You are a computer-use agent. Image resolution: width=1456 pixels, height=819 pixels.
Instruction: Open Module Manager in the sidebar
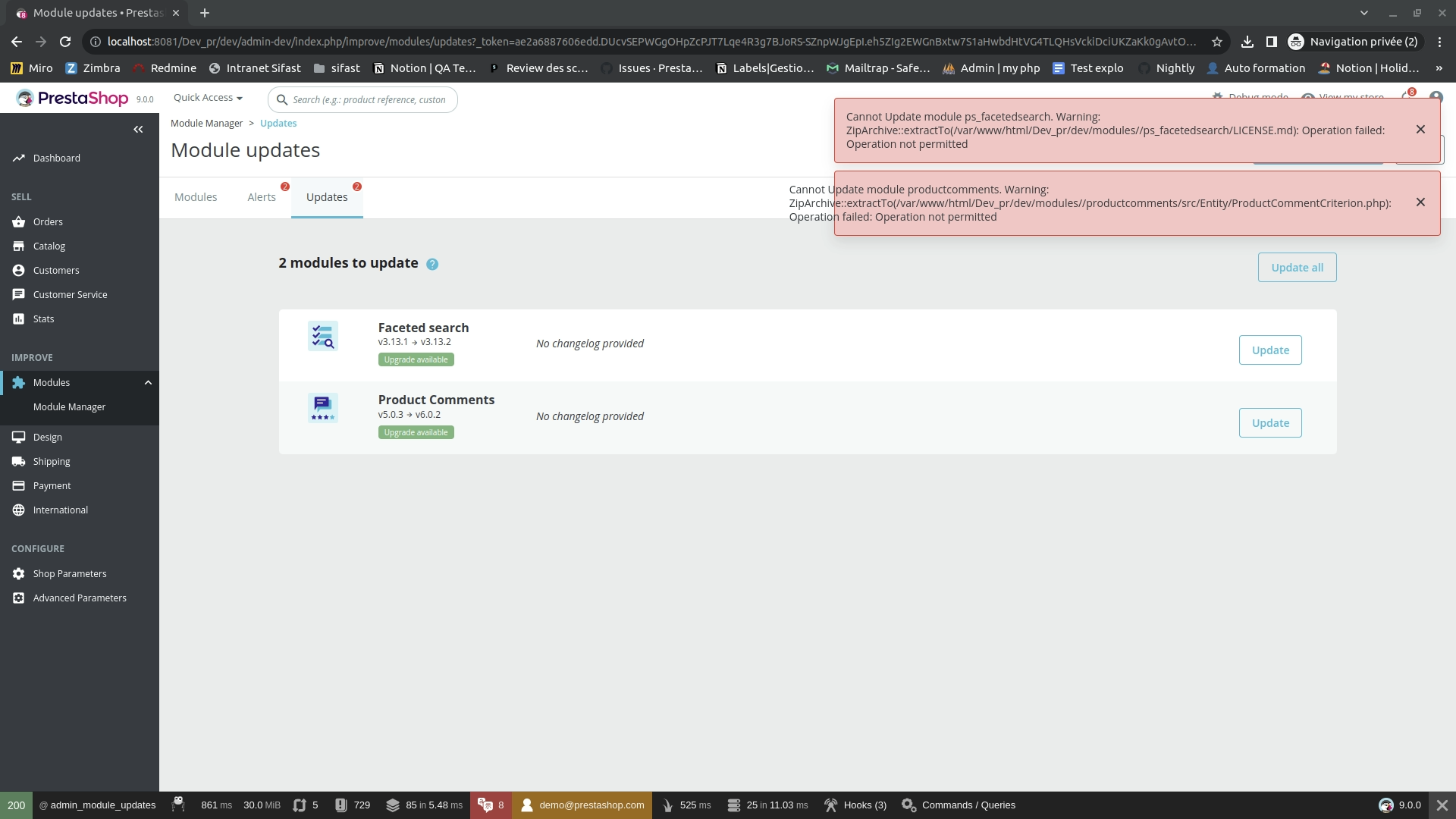69,407
